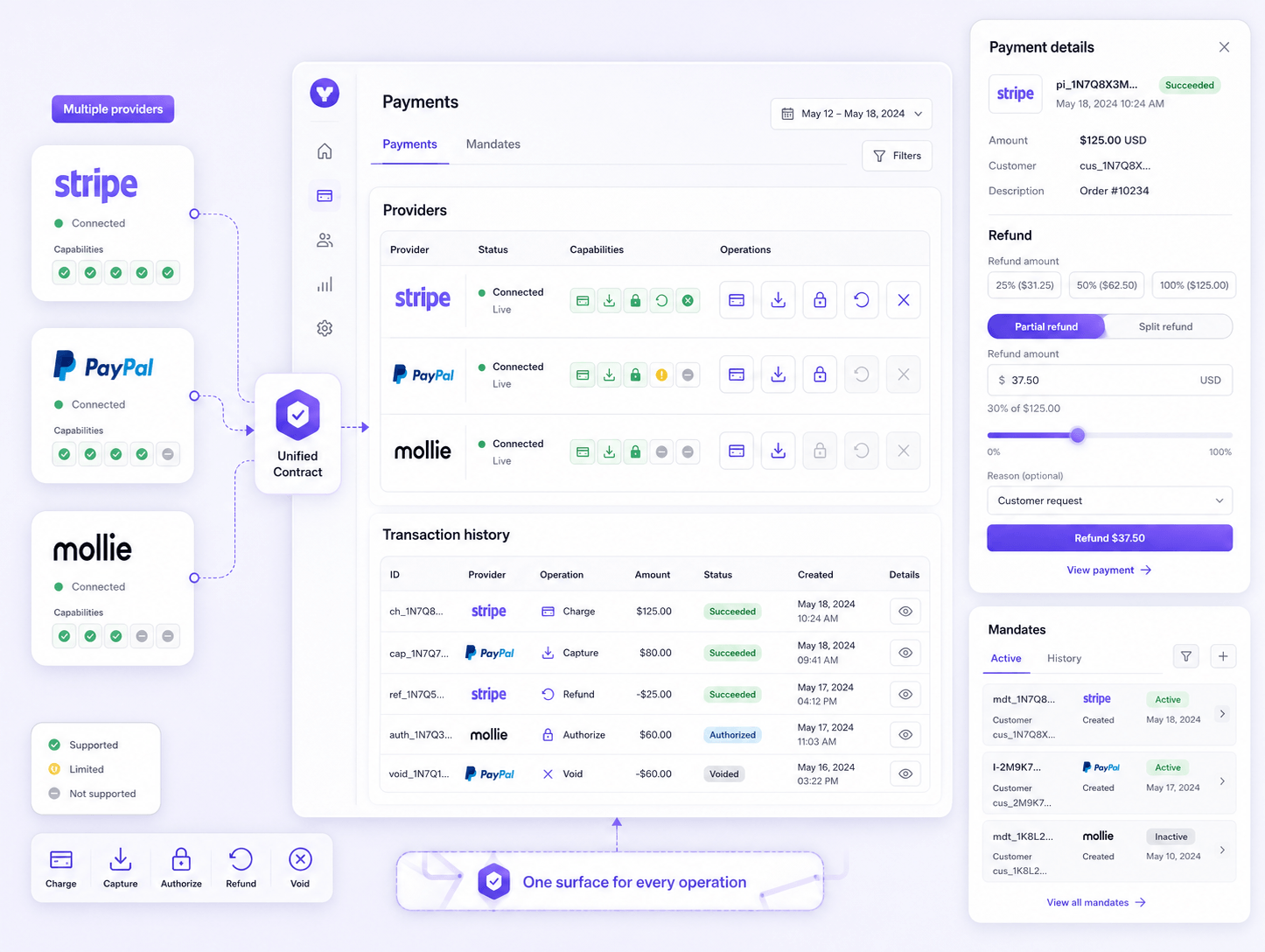Add a new mandate with the plus button
Screen dimensions: 1265x952
(x=1223, y=656)
